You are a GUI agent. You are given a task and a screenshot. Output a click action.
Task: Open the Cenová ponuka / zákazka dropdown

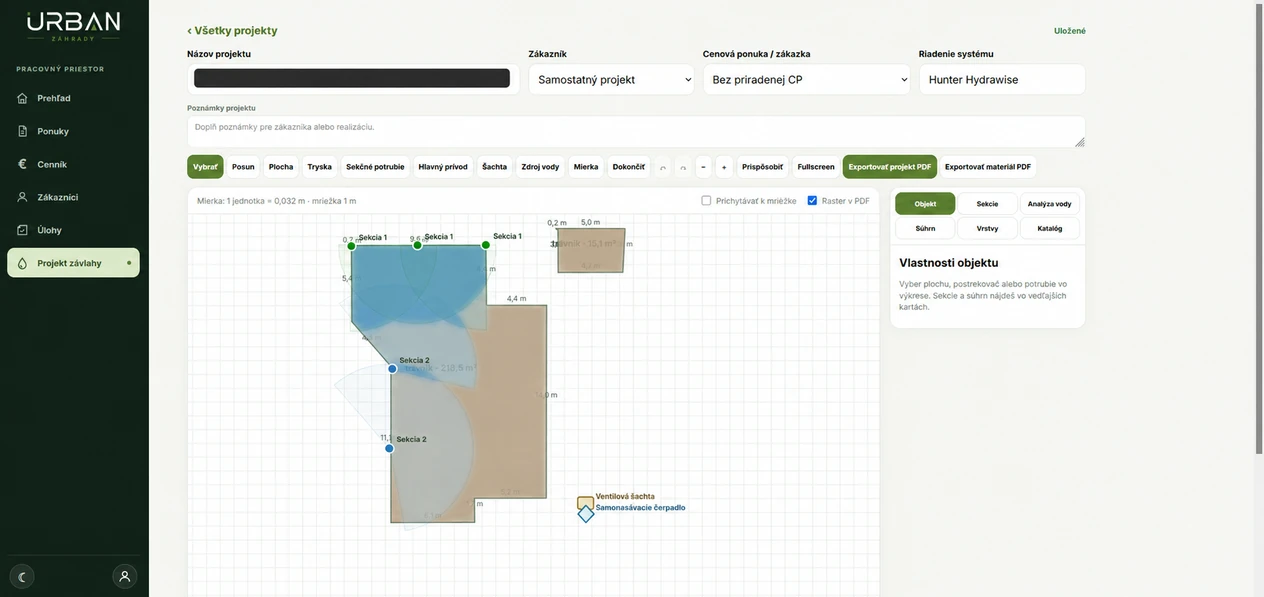(x=807, y=79)
